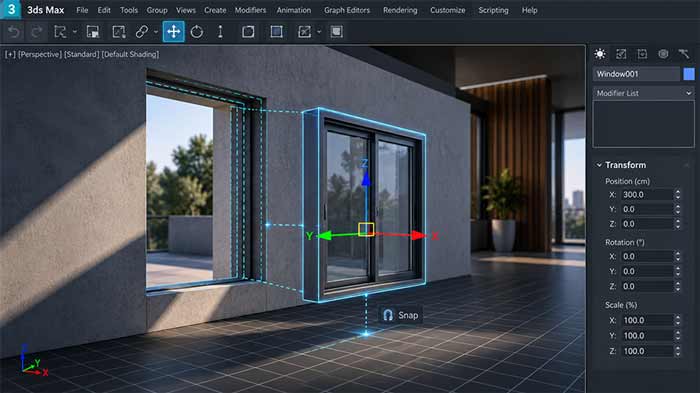Activate the Select and Move tool
This screenshot has height=393, width=700.
coord(174,32)
